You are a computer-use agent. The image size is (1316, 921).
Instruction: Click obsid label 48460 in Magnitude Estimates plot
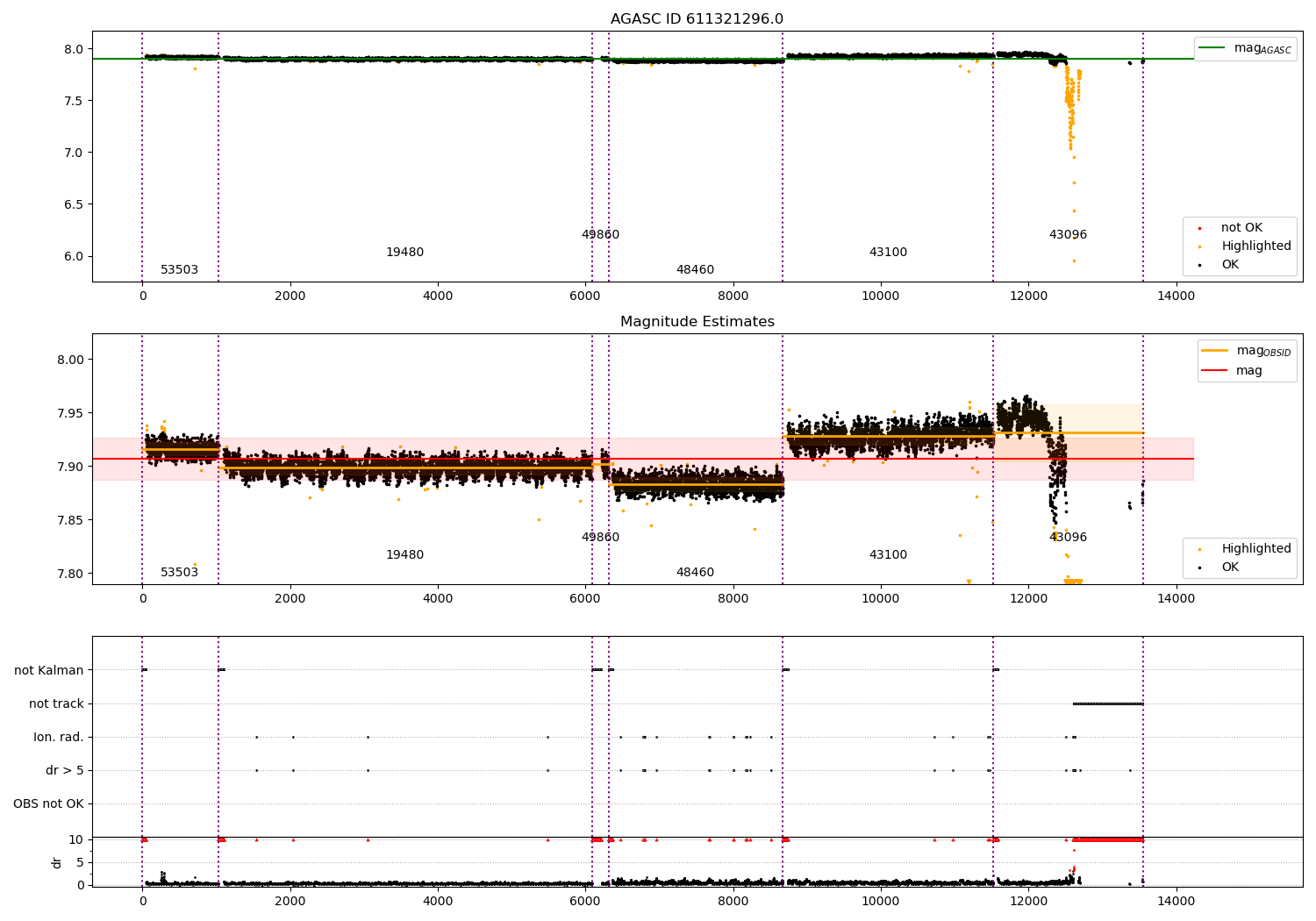pos(695,572)
